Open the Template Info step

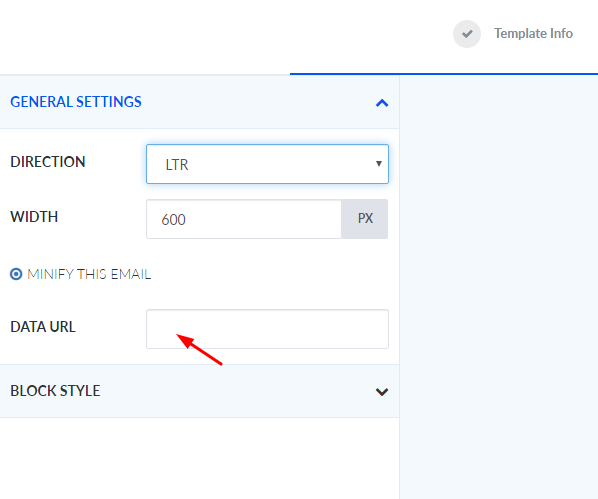[533, 34]
